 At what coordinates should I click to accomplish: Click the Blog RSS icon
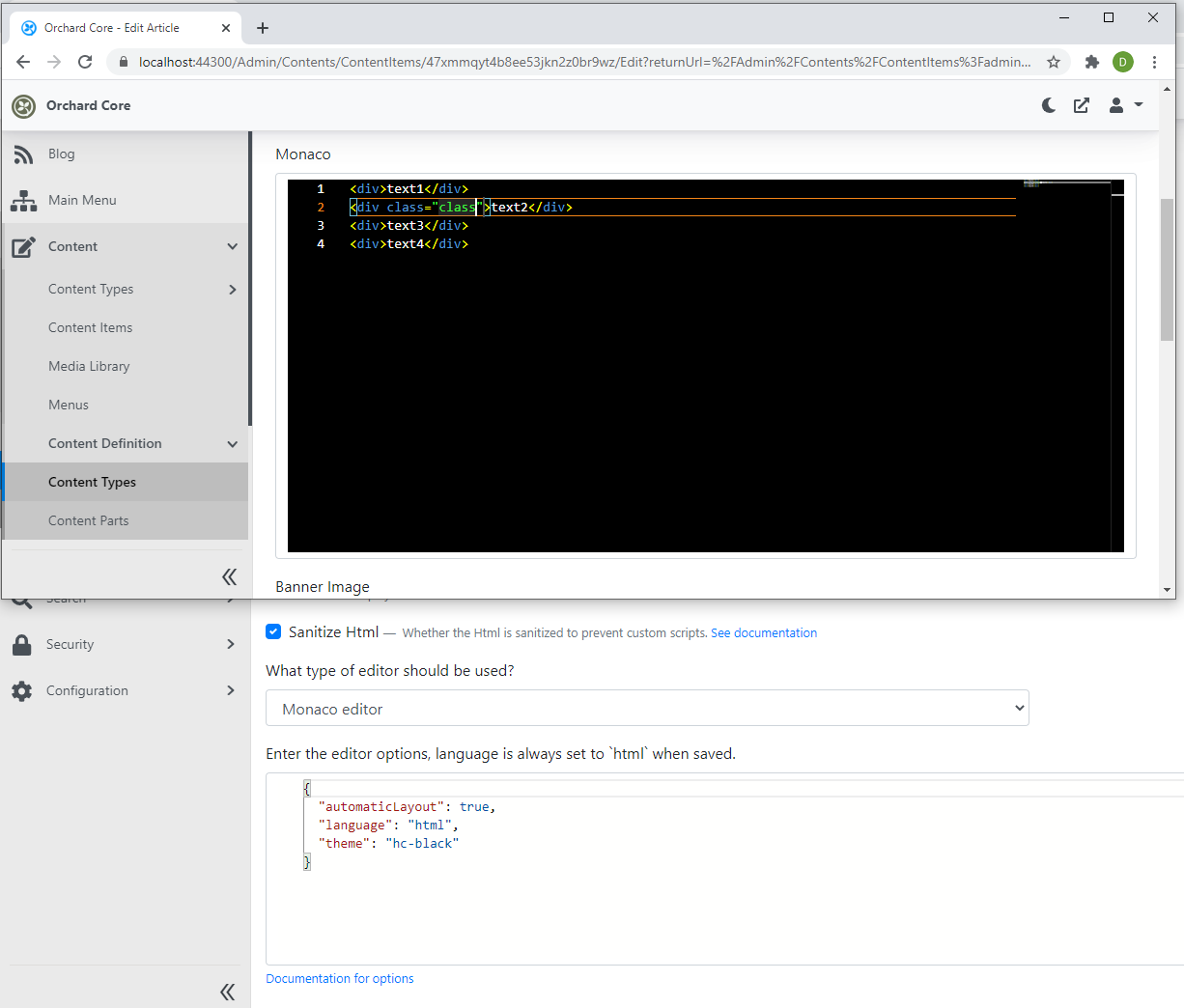(x=24, y=154)
